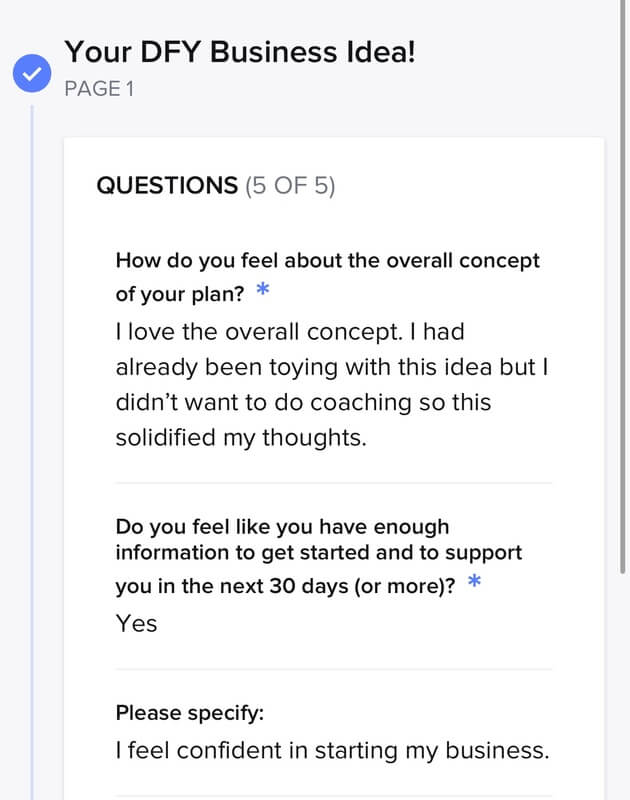Select the check mark inside the blue circle
Image resolution: width=630 pixels, height=800 pixels.
[32, 72]
